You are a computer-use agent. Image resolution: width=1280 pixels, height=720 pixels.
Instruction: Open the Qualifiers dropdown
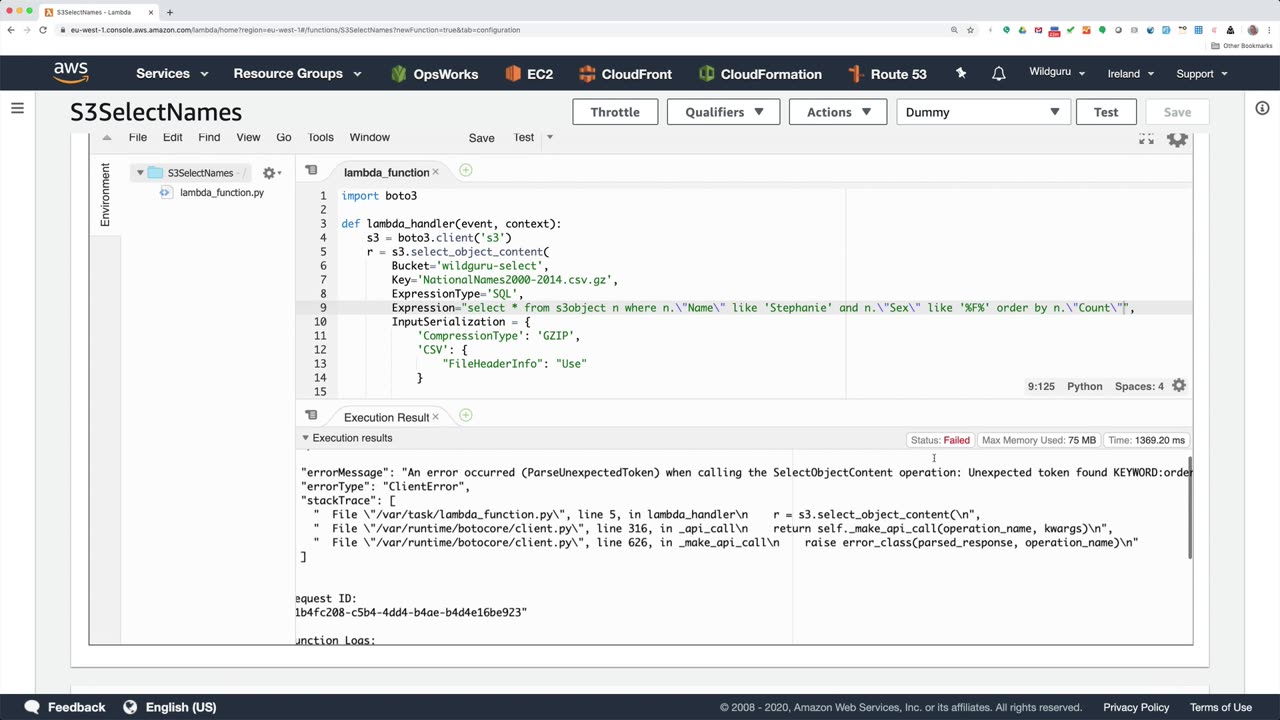[x=723, y=112]
